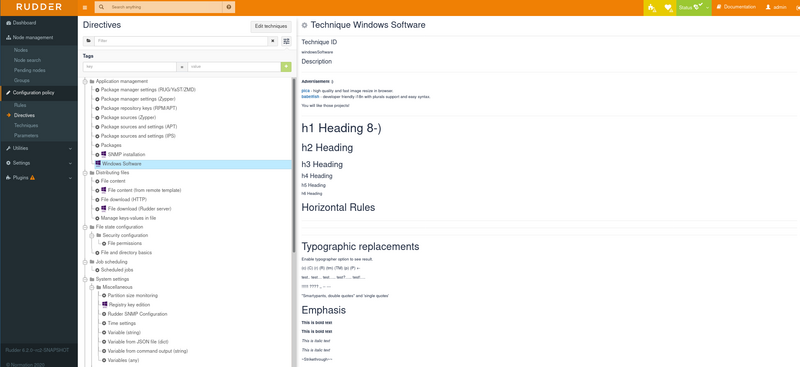Viewport: 800px width, 367px height.
Task: Expand the Settings sidebar menu
Action: click(39, 163)
